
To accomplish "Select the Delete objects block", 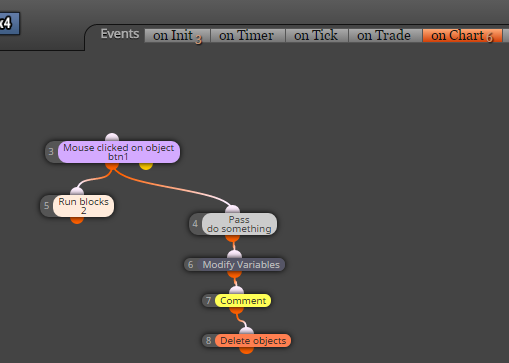I will 253,341.
